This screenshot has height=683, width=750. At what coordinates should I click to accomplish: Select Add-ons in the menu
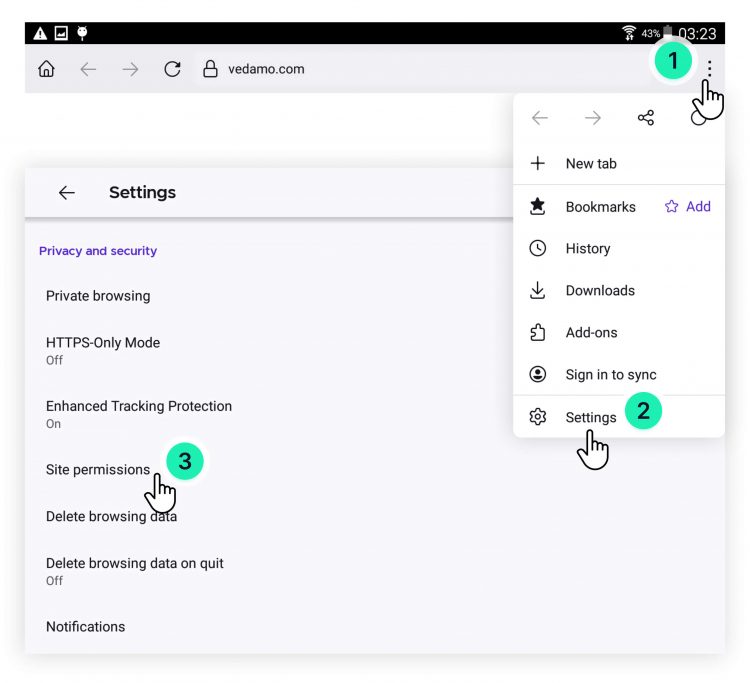click(591, 333)
